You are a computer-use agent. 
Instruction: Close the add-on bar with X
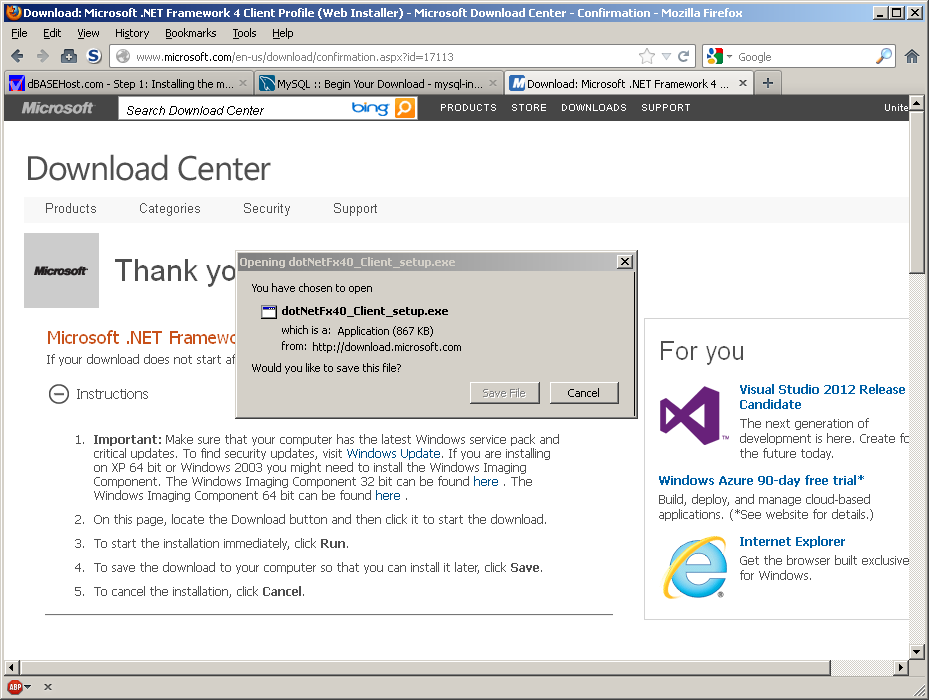point(48,687)
